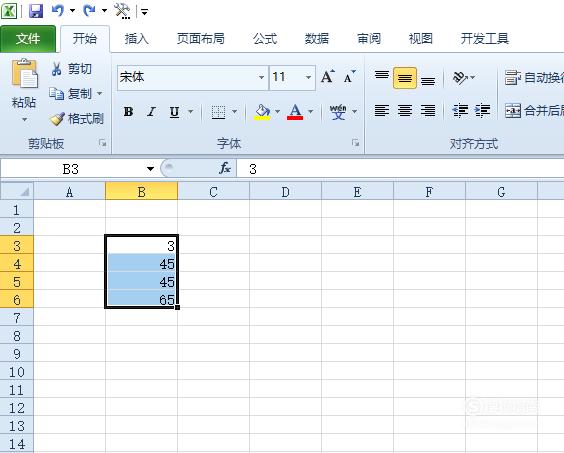Open the borders dropdown arrow
The image size is (564, 453).
click(x=234, y=112)
